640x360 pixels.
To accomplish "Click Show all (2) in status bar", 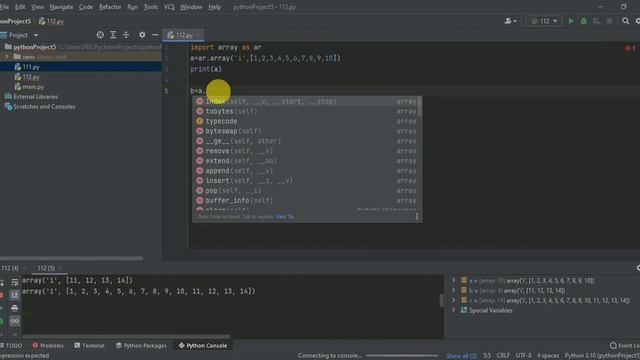I will (461, 356).
